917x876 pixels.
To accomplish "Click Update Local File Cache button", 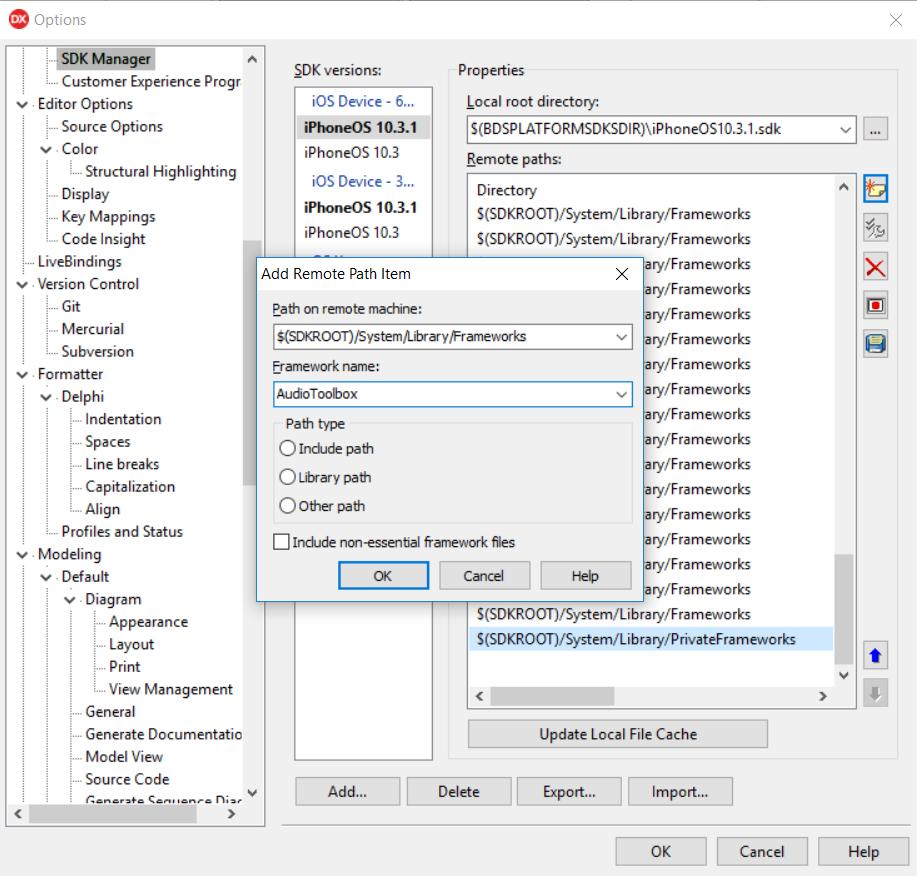I will coord(618,734).
